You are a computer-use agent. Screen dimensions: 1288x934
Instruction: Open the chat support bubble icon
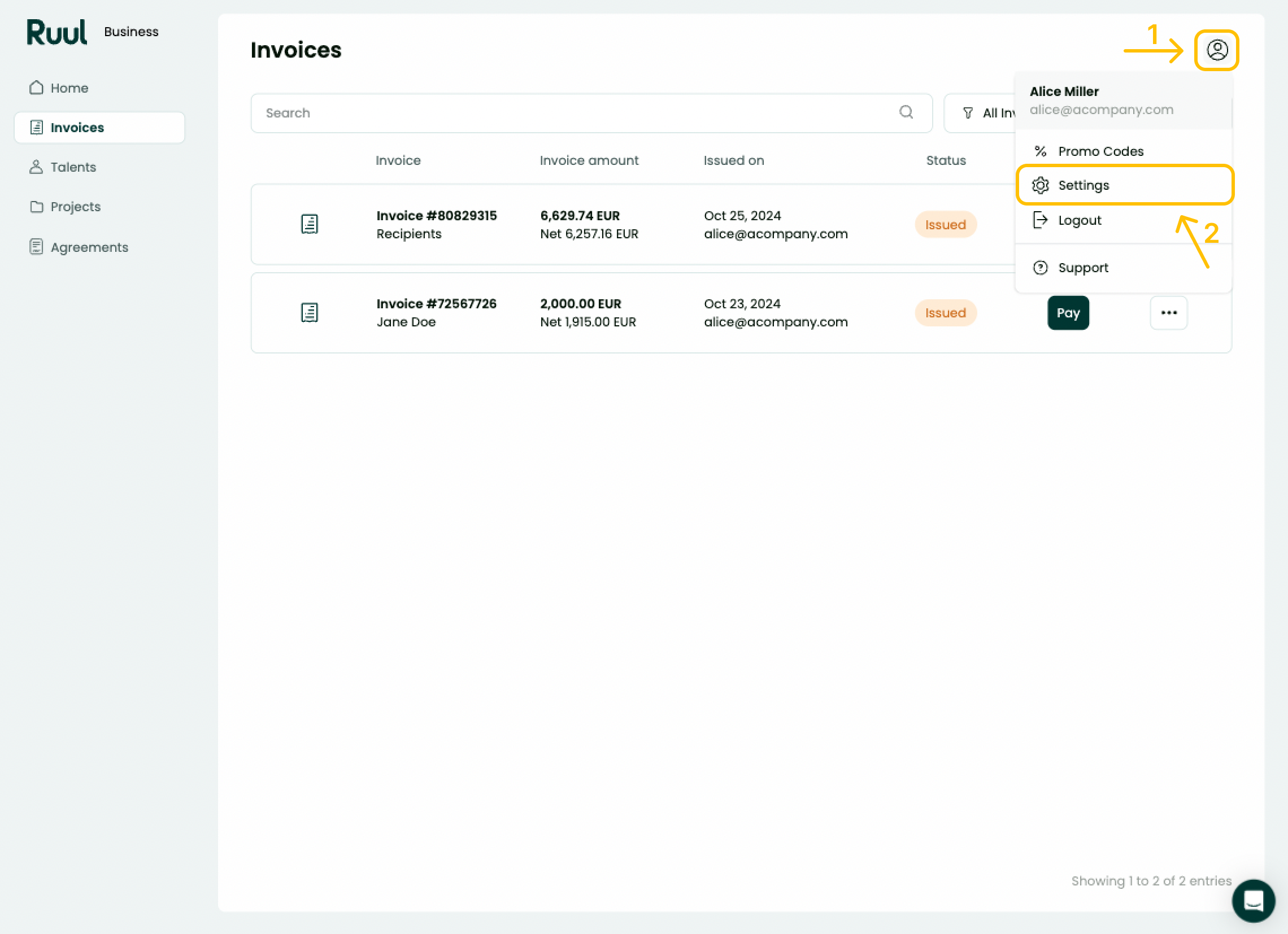coord(1254,901)
